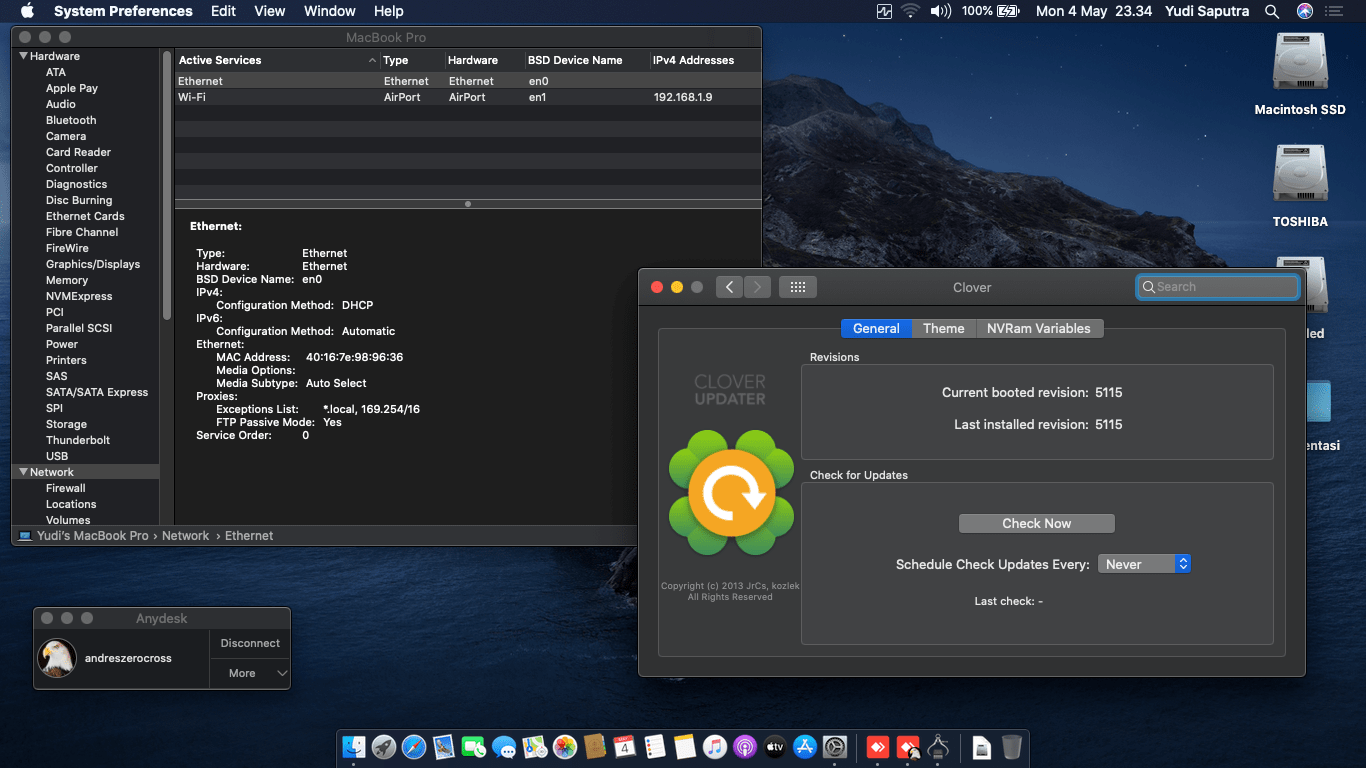Select the General tab in Clover
Image resolution: width=1366 pixels, height=768 pixels.
point(876,328)
